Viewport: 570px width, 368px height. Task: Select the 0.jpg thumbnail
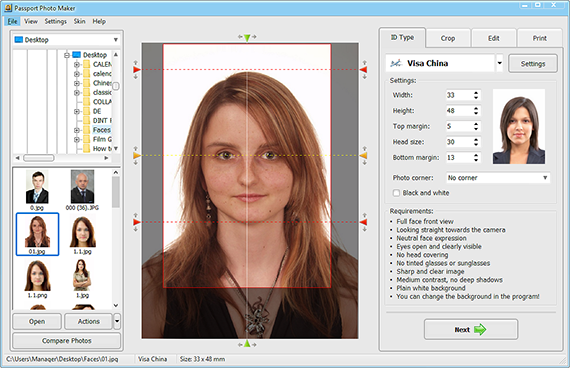37,190
